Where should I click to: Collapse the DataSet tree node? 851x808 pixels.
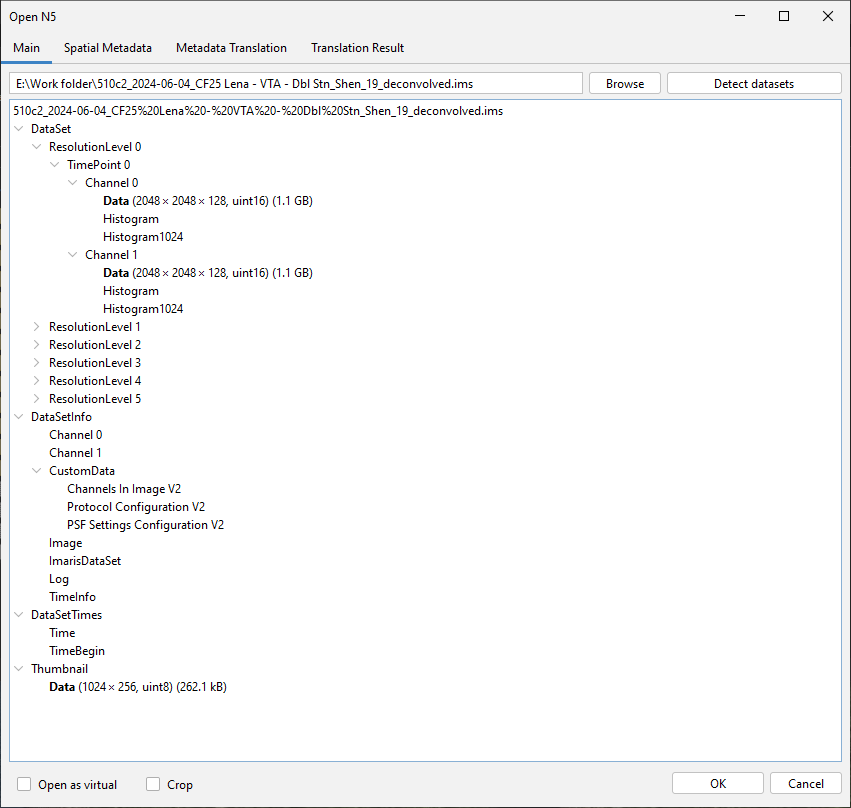(18, 128)
